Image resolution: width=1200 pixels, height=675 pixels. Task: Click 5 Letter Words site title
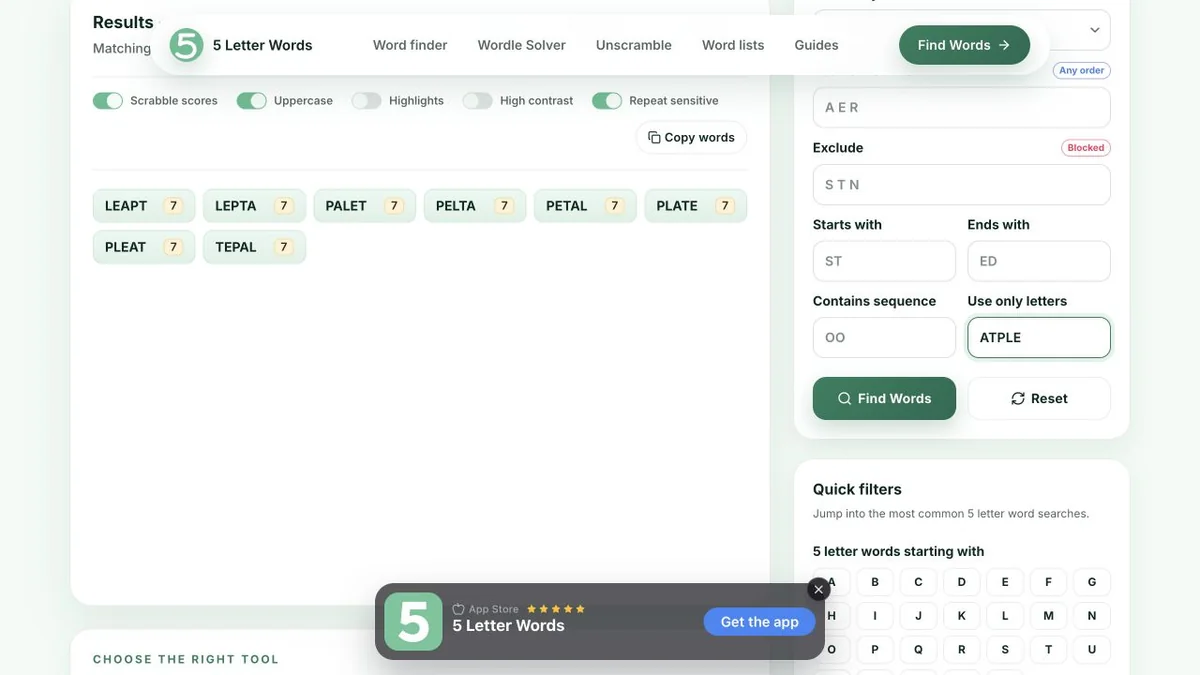pos(263,45)
